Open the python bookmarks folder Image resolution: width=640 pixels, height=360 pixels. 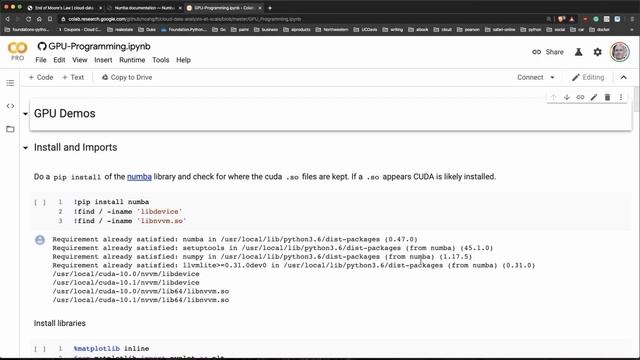(x=531, y=29)
